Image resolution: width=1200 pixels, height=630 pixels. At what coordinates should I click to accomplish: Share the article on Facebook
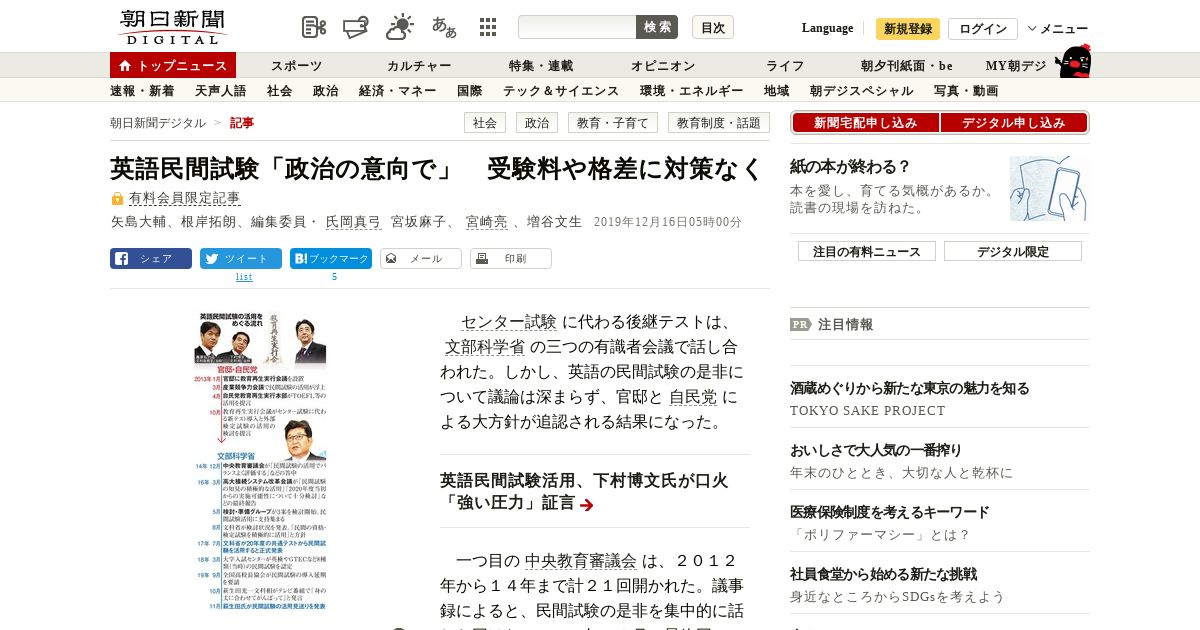(x=151, y=258)
